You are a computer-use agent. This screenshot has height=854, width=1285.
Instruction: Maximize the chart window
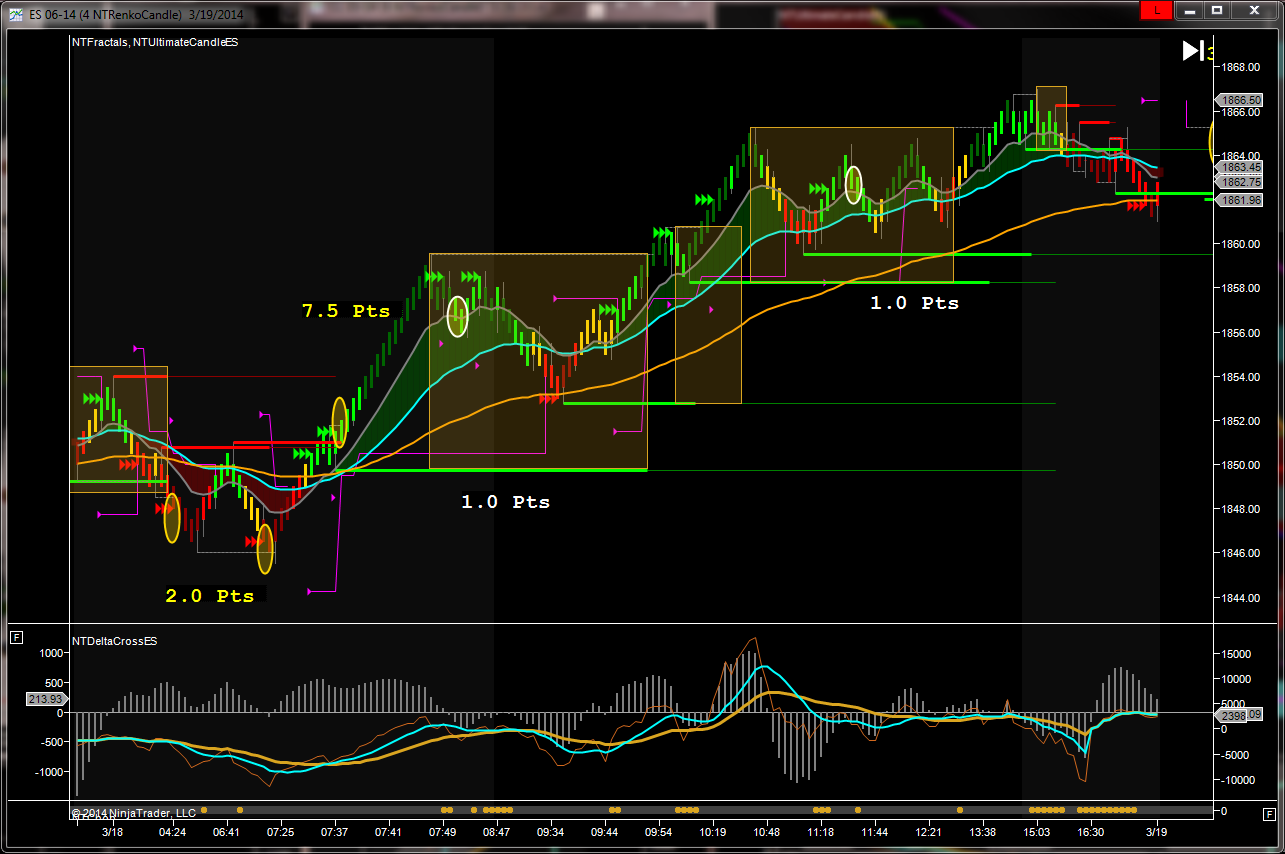(x=1217, y=10)
